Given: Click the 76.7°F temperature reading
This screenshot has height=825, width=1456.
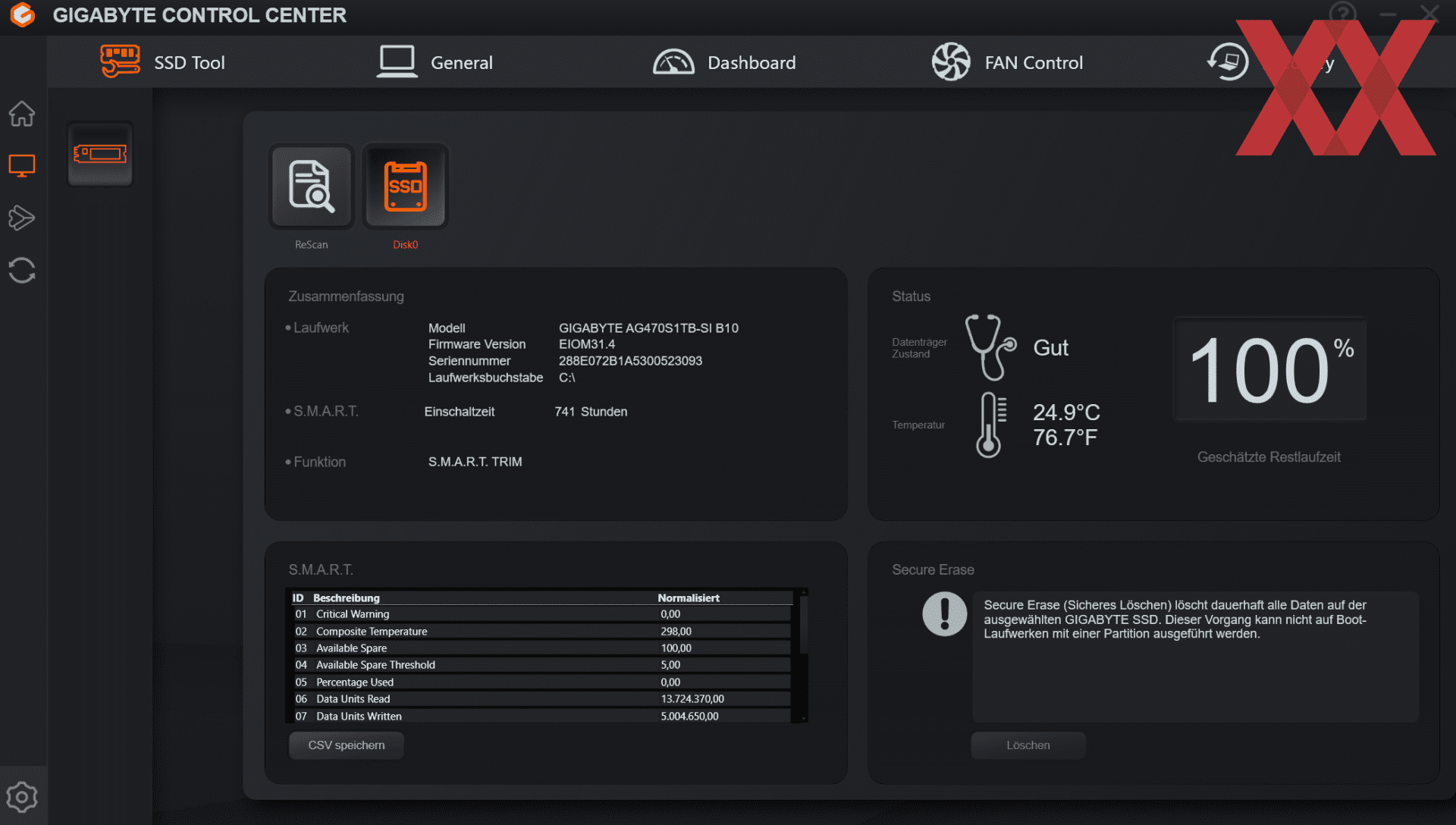Looking at the screenshot, I should point(1065,438).
